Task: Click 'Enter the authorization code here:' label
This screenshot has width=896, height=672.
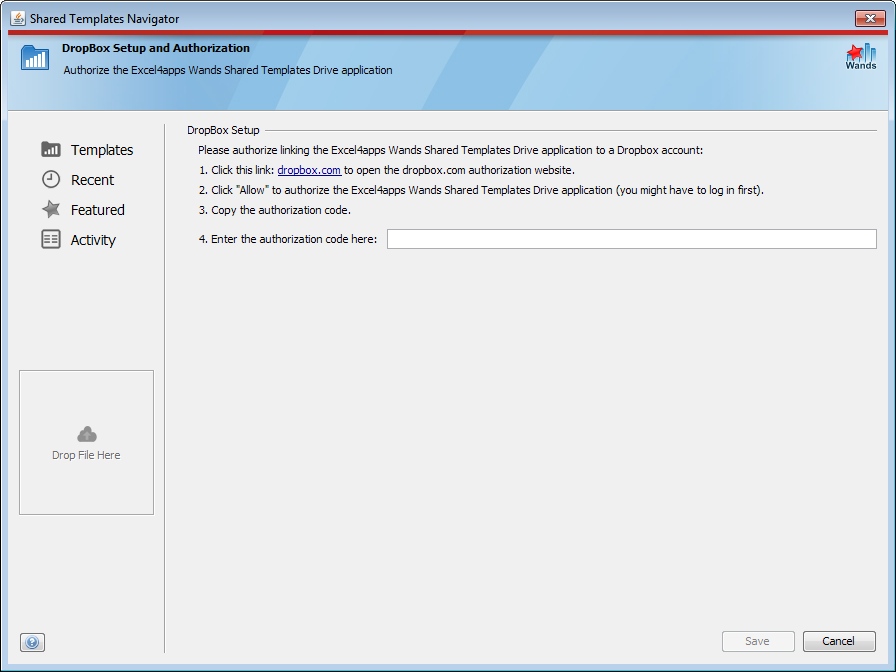Action: (294, 239)
